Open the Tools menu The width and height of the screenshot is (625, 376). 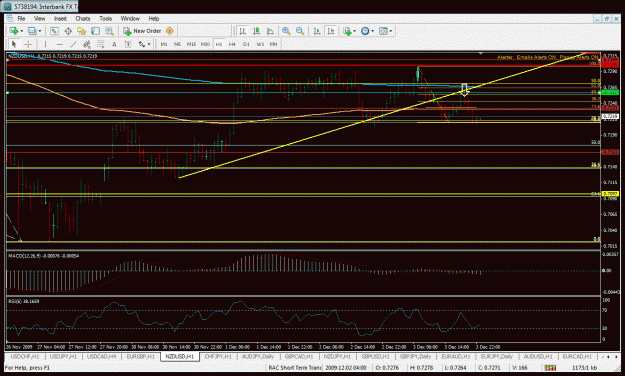coord(106,18)
